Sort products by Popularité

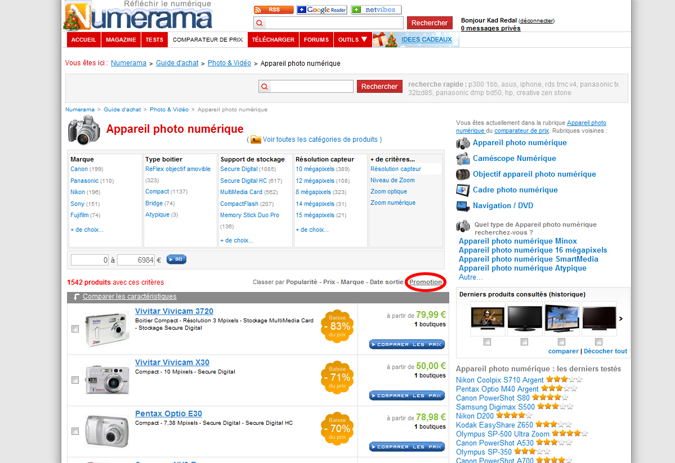[x=301, y=282]
